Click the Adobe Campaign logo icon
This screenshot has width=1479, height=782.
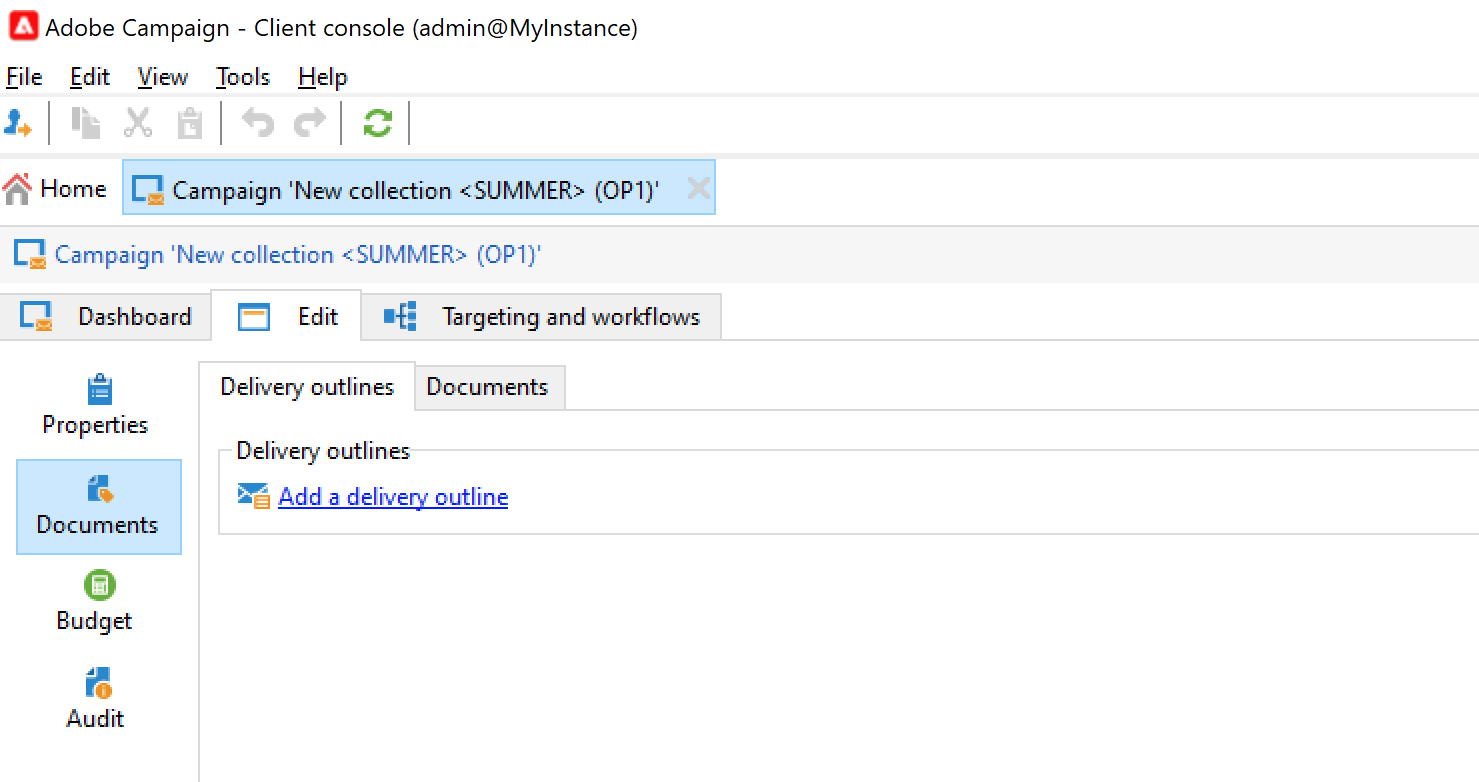(23, 26)
